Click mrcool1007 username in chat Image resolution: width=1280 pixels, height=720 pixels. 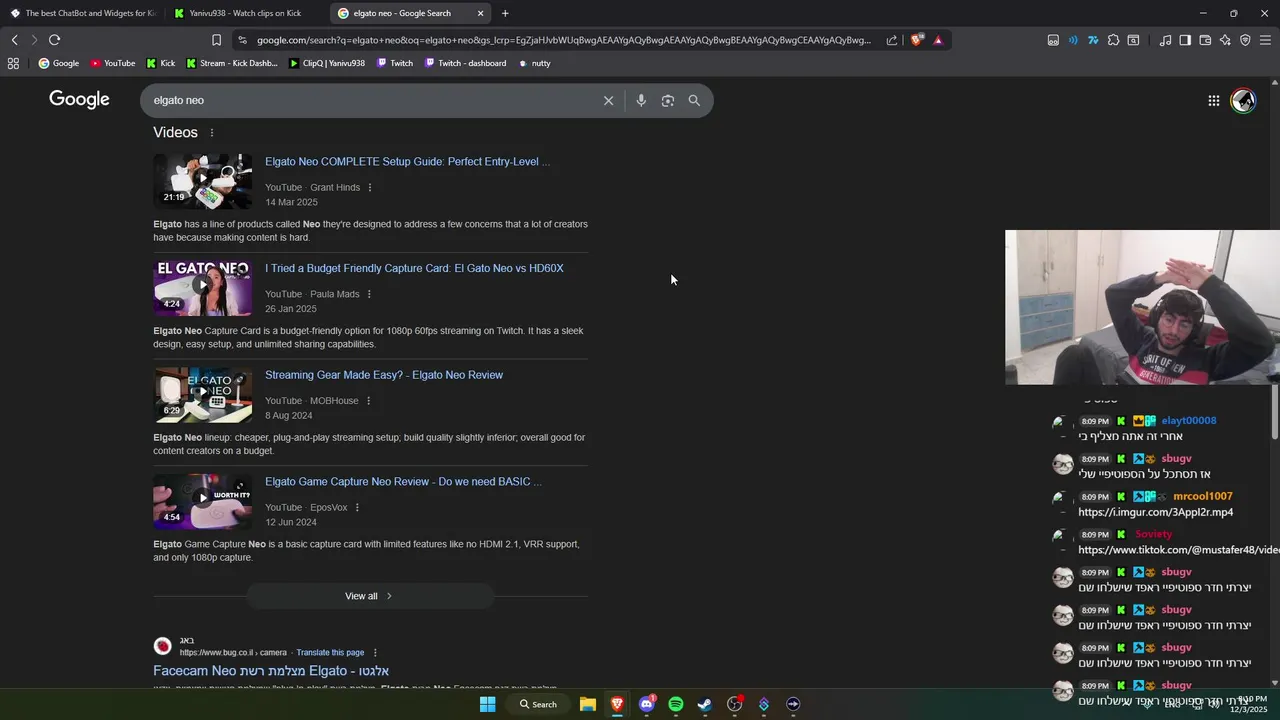(x=1203, y=497)
